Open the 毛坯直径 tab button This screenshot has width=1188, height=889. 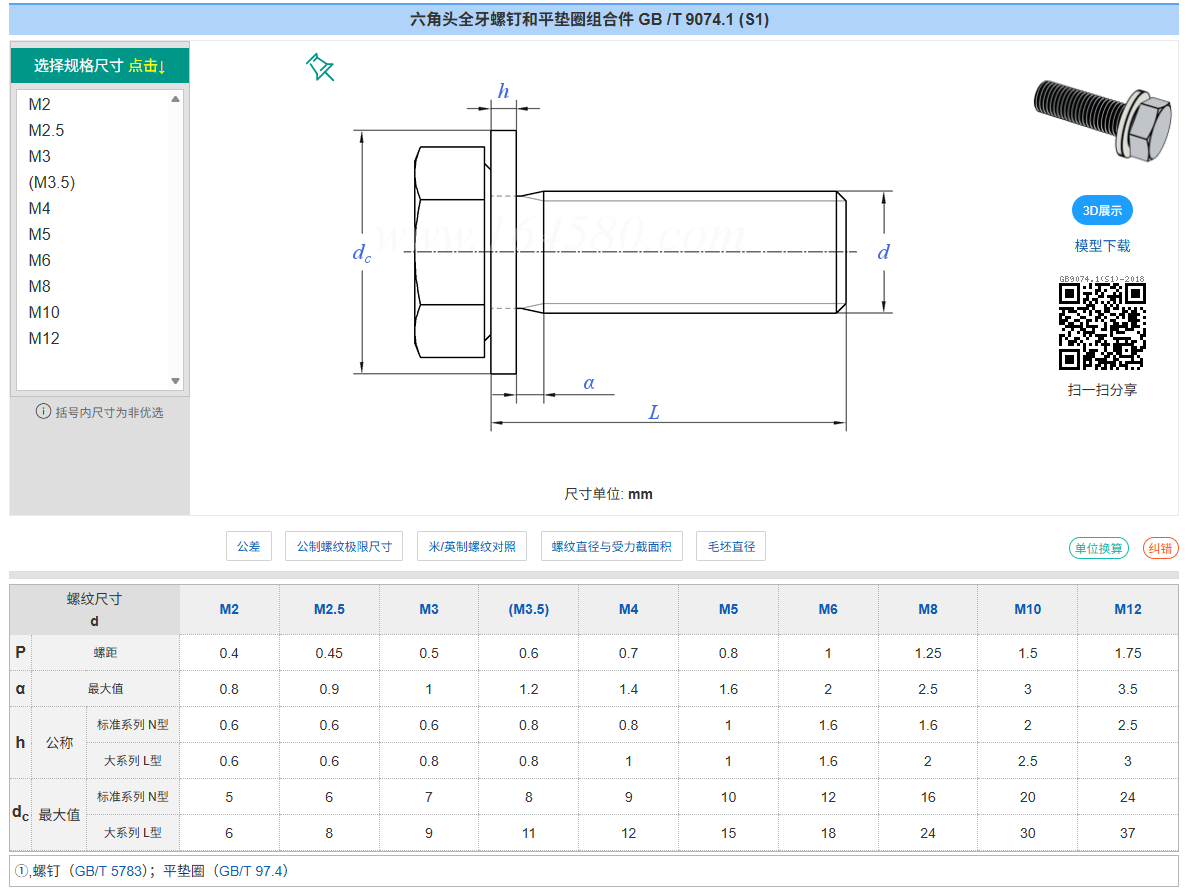[731, 546]
